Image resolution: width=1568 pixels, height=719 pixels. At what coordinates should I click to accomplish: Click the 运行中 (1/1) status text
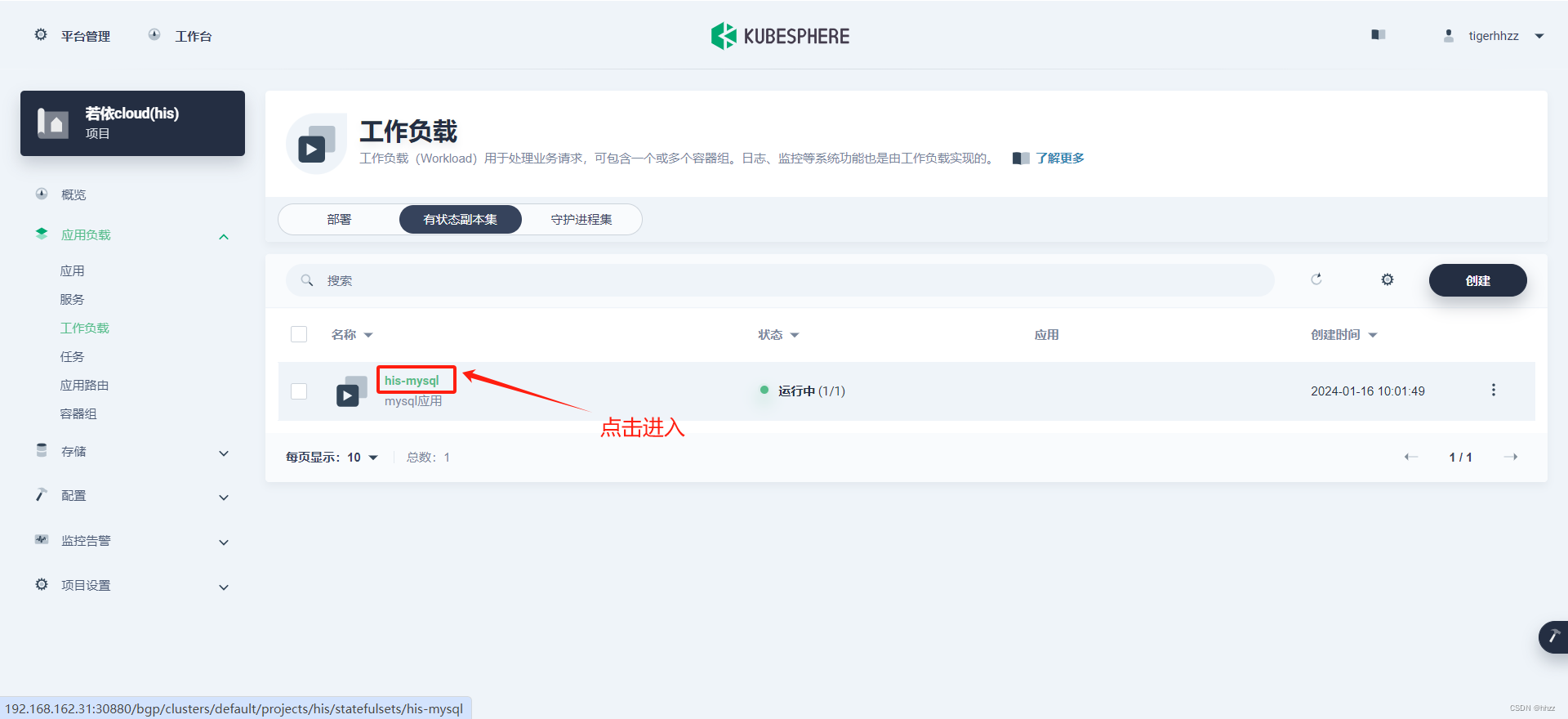(811, 391)
